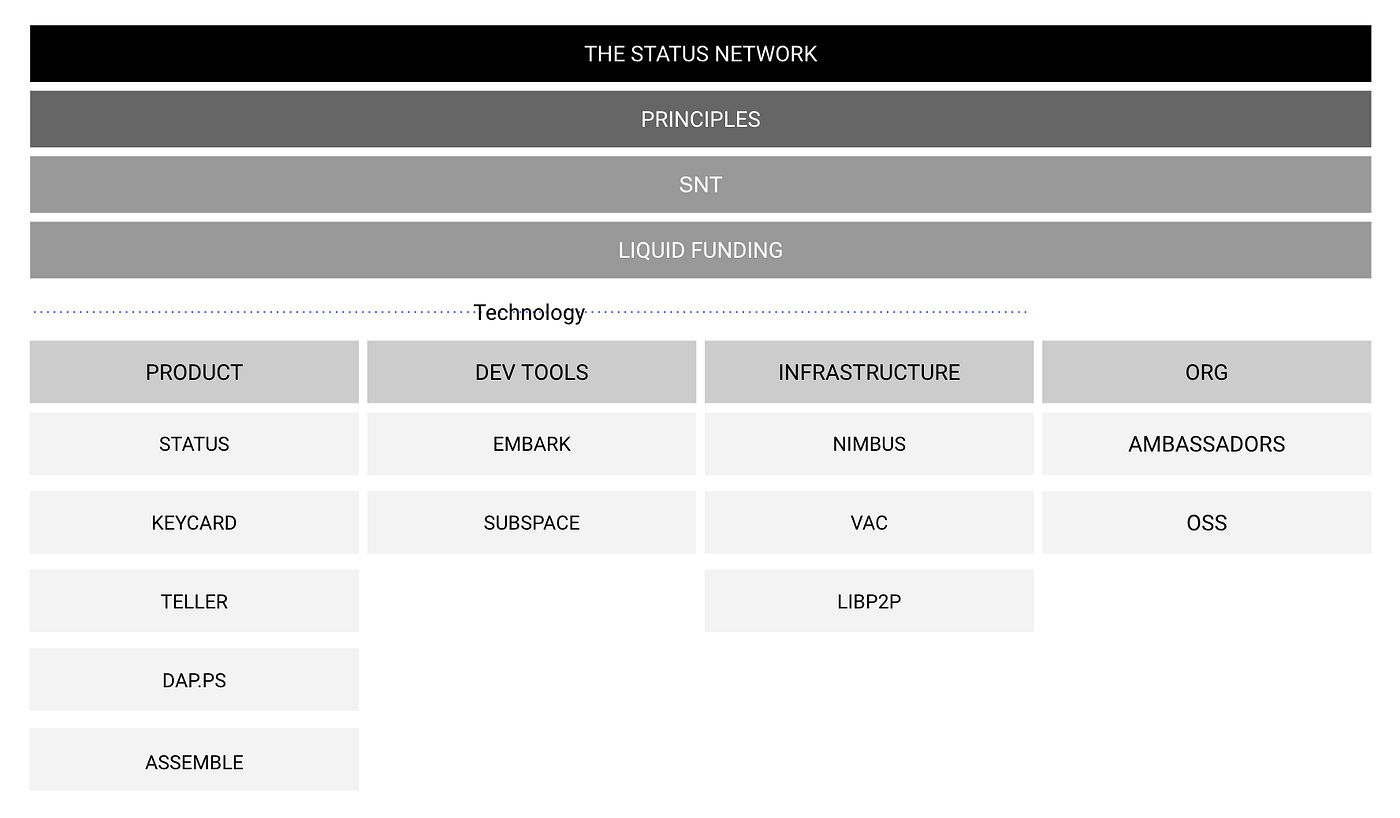Click the ORG column header

pos(1206,372)
